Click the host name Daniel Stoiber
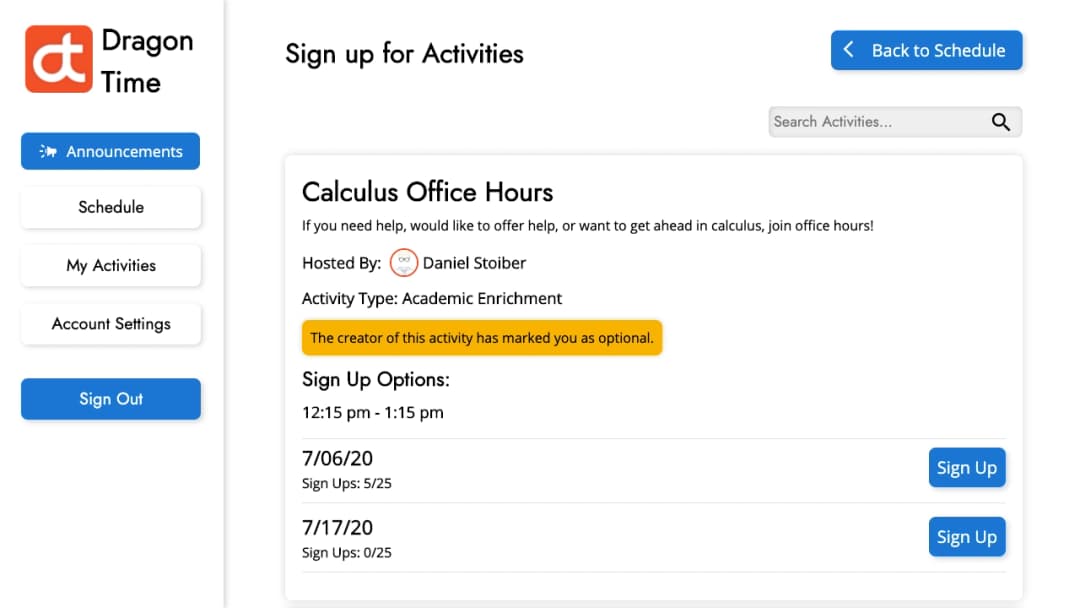Image resolution: width=1080 pixels, height=608 pixels. click(474, 263)
